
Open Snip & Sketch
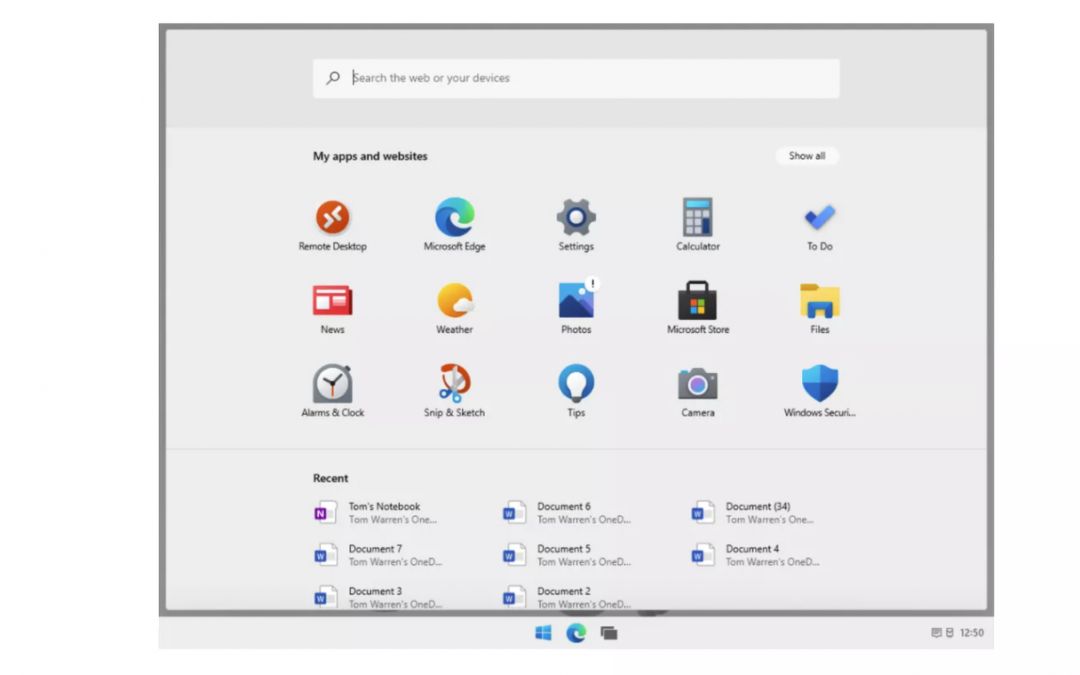pos(454,384)
